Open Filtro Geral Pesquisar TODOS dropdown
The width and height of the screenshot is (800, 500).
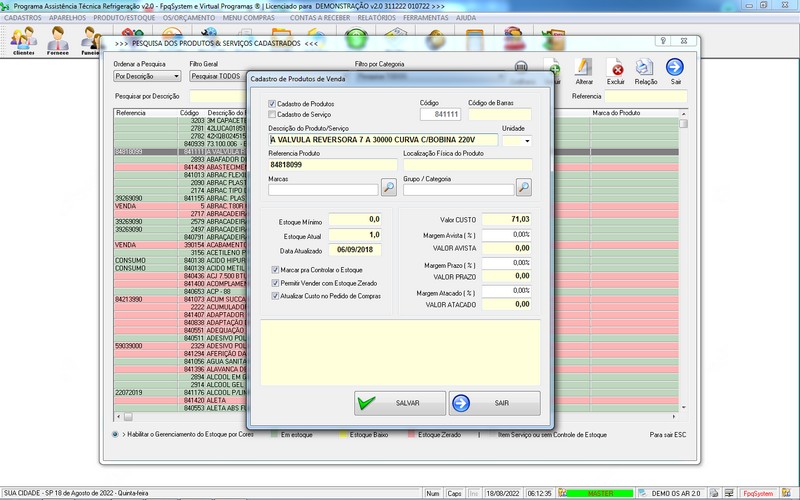(218, 76)
